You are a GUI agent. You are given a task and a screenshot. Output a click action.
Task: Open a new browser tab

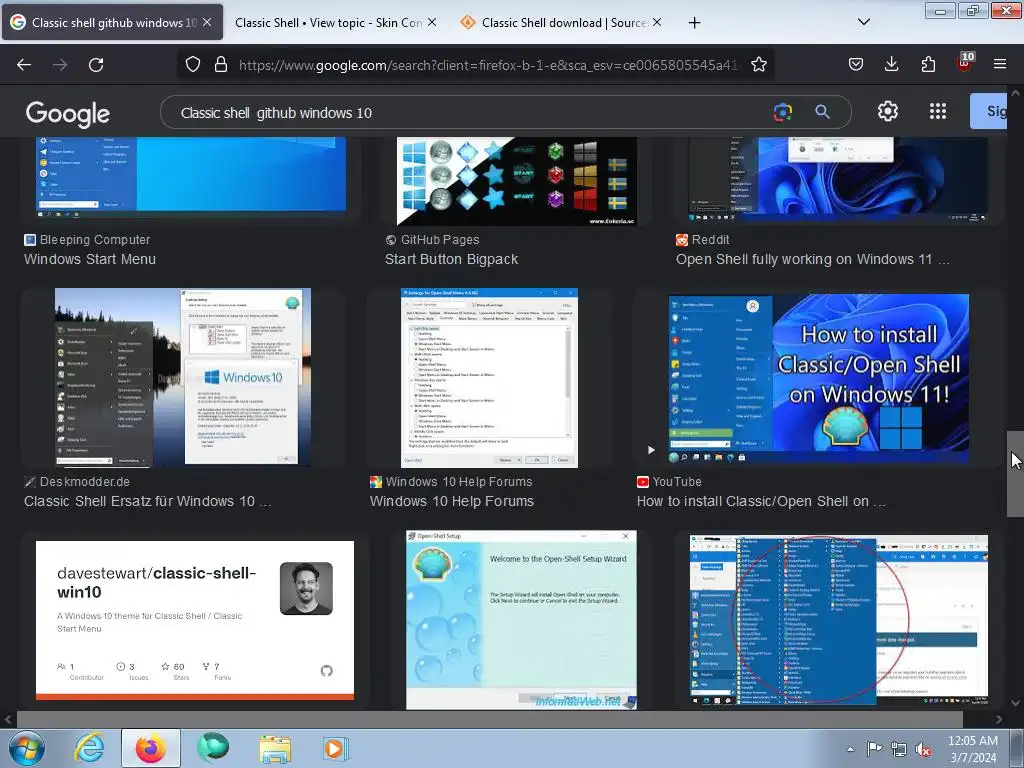coord(694,23)
